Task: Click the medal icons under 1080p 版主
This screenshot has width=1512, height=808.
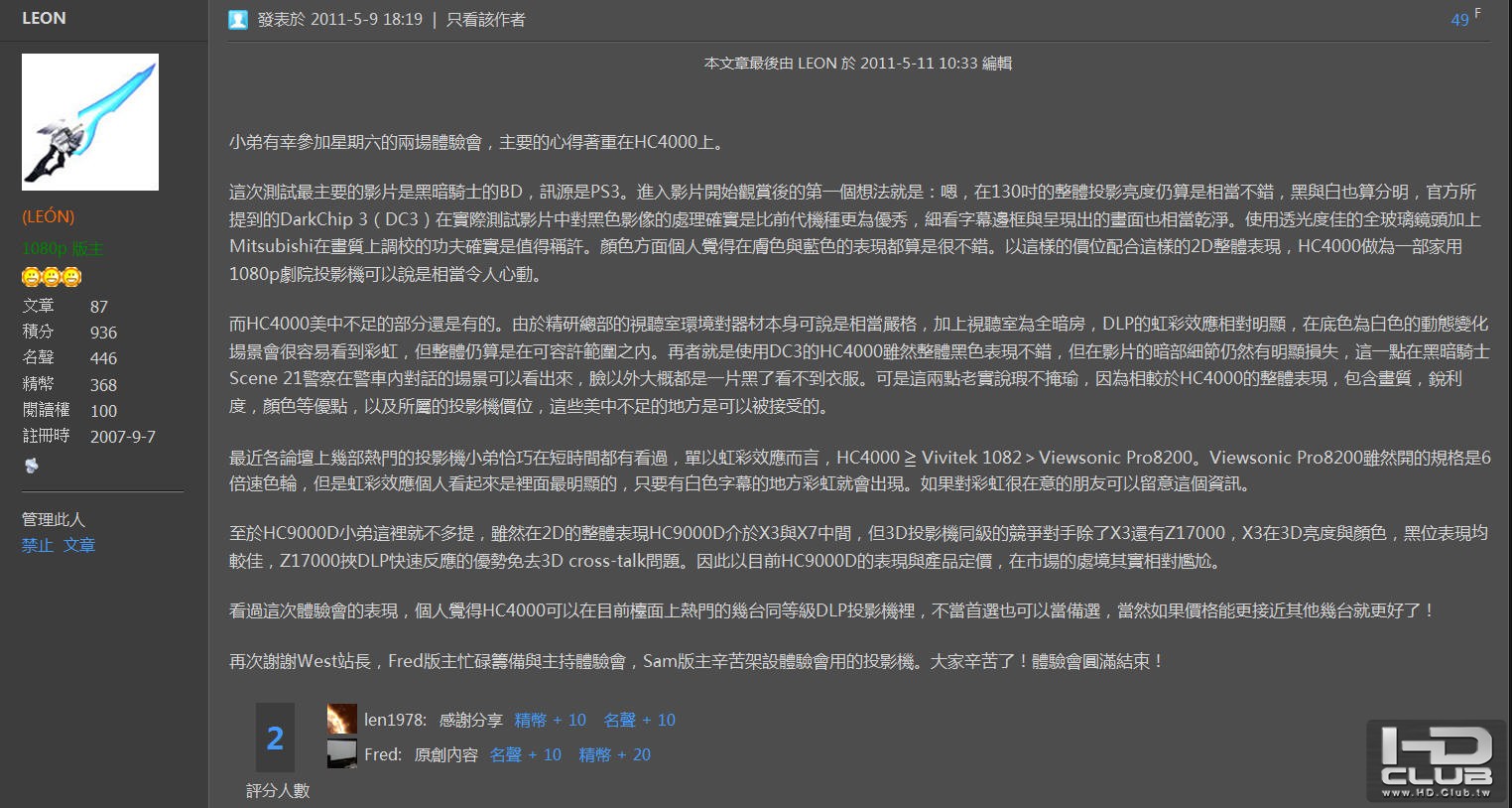Action: 52,277
